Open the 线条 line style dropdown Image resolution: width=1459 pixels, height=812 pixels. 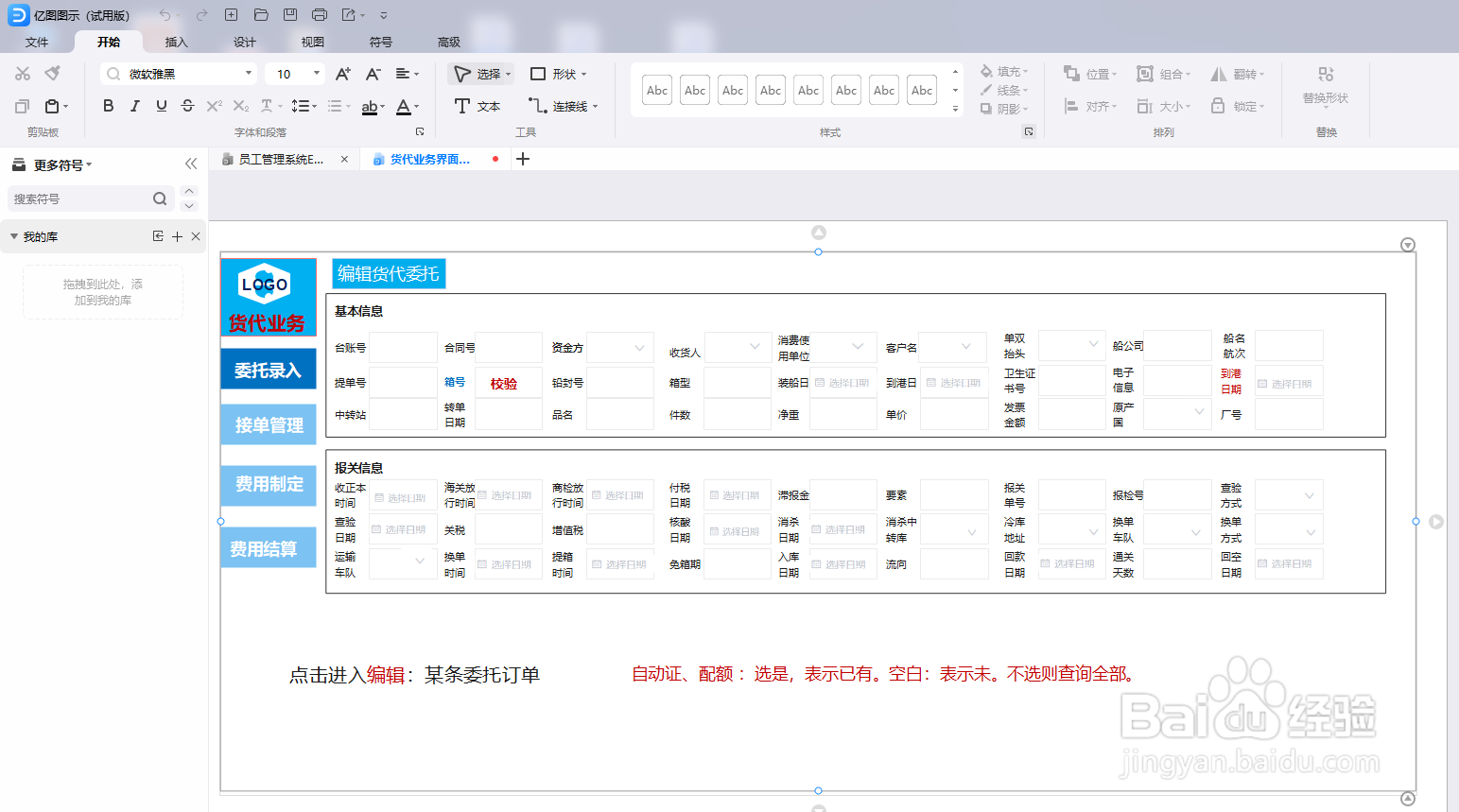coord(1004,91)
